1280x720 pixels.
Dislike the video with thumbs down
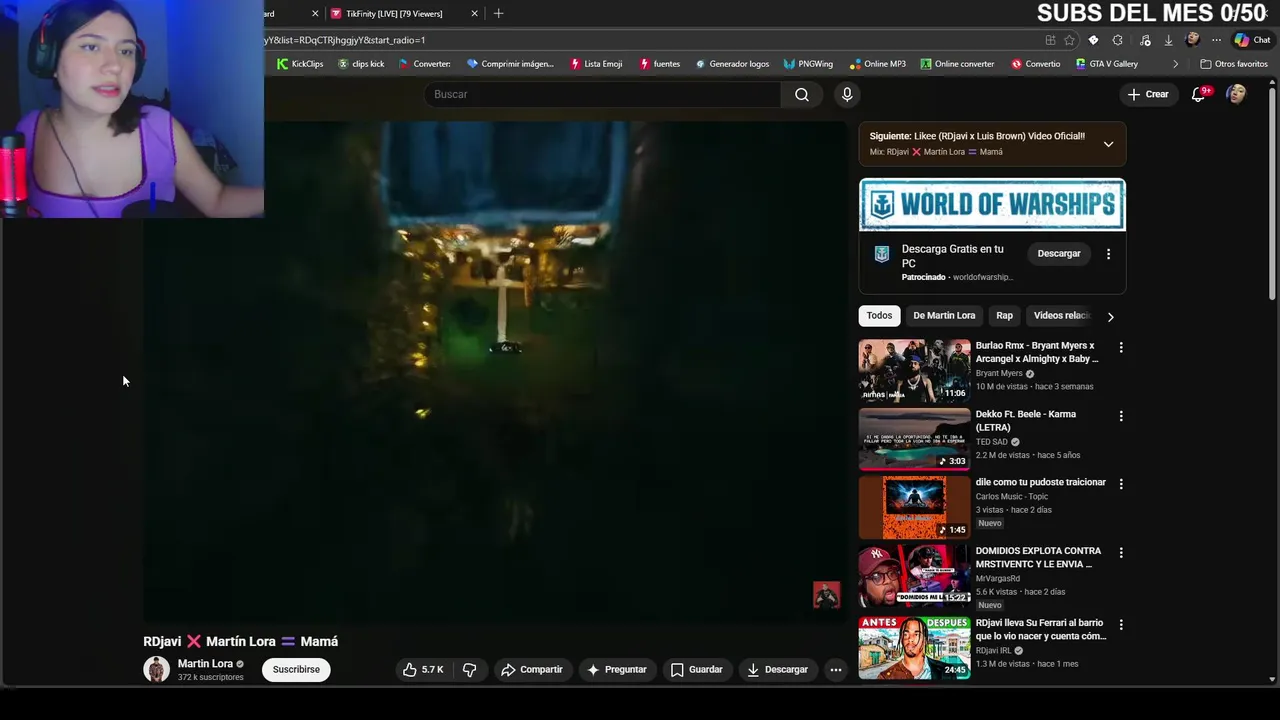(469, 670)
